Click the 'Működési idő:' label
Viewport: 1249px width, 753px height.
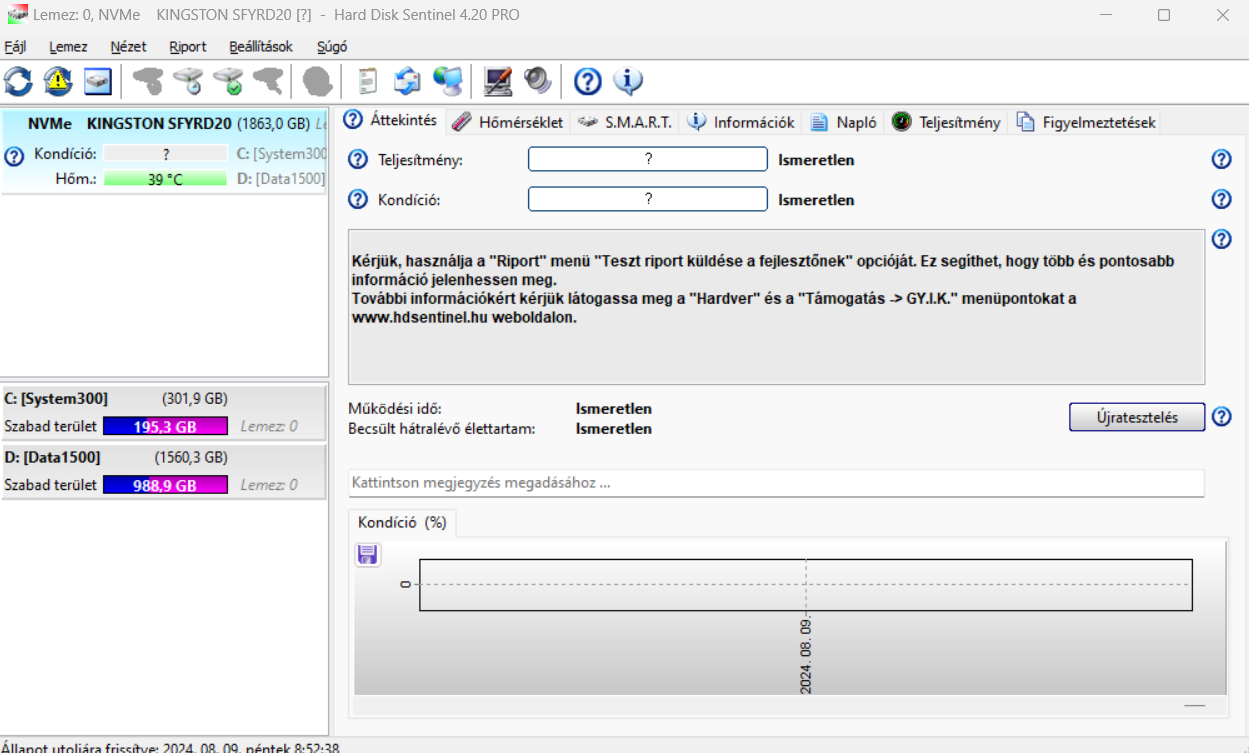[395, 409]
